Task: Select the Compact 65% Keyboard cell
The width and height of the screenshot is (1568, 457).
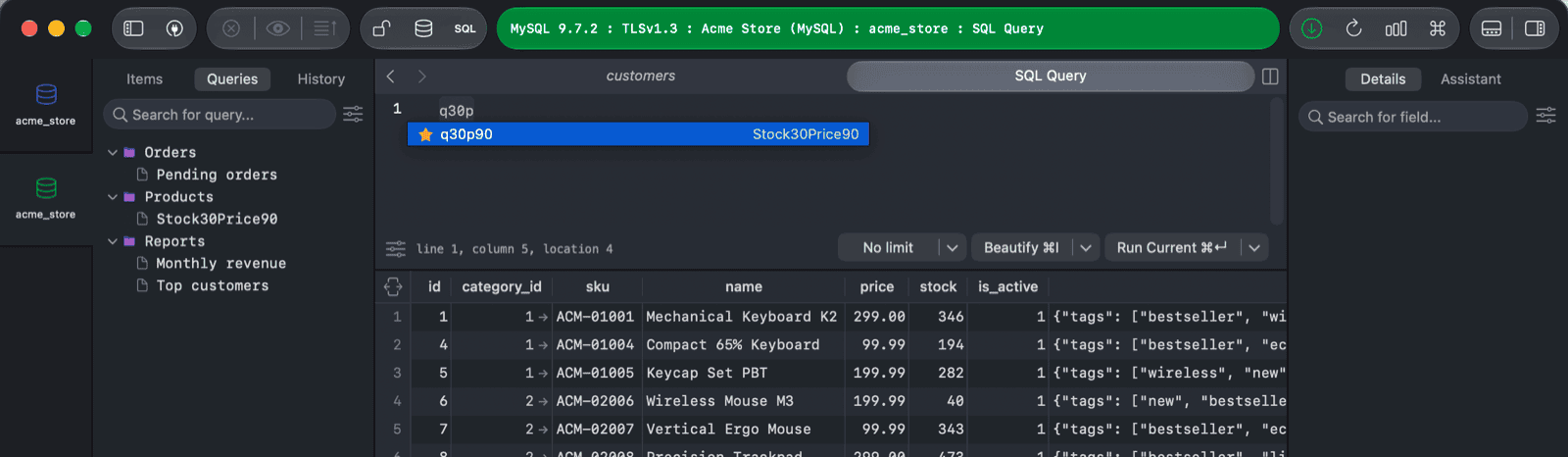Action: (x=744, y=345)
